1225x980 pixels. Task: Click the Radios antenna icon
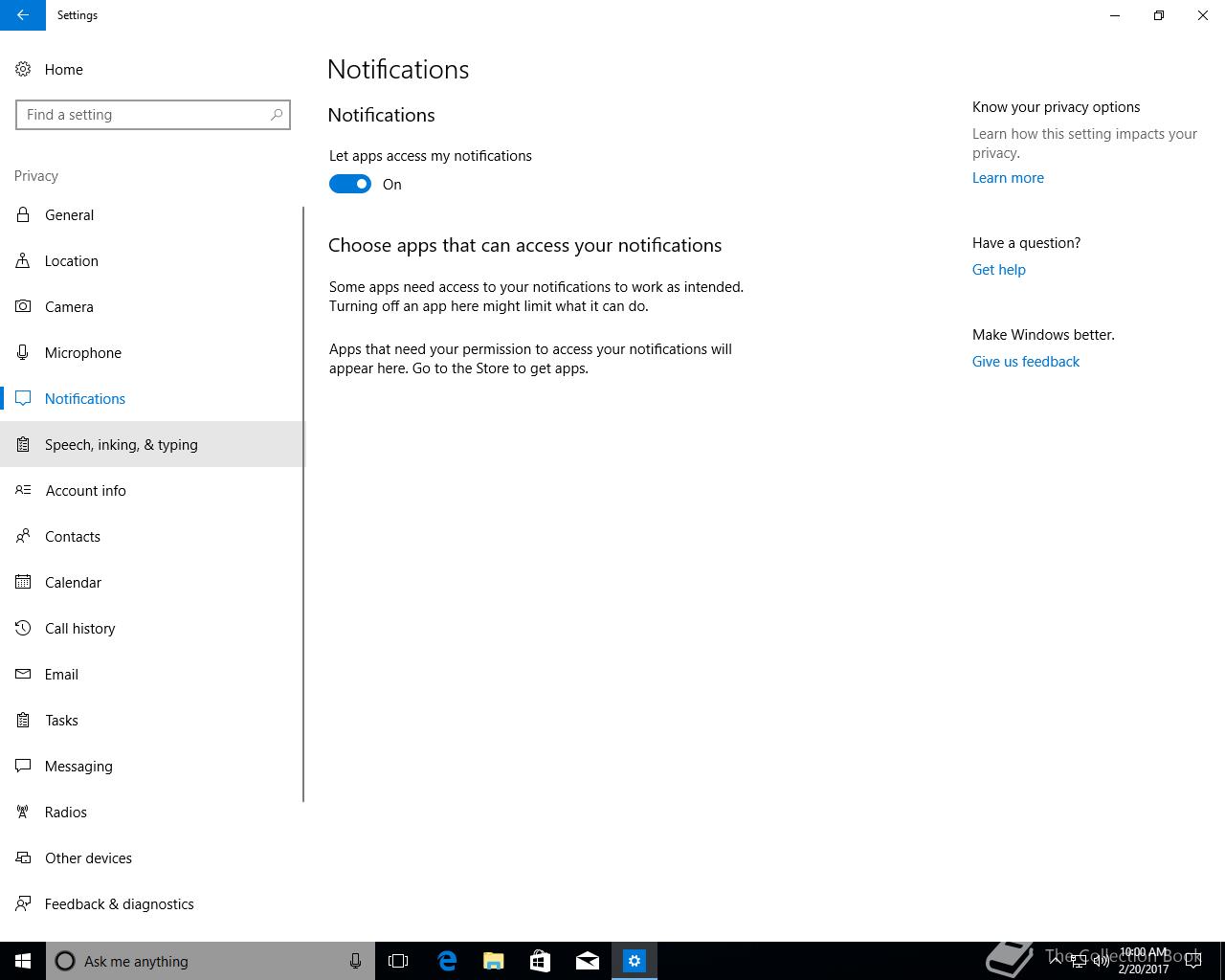click(x=23, y=812)
